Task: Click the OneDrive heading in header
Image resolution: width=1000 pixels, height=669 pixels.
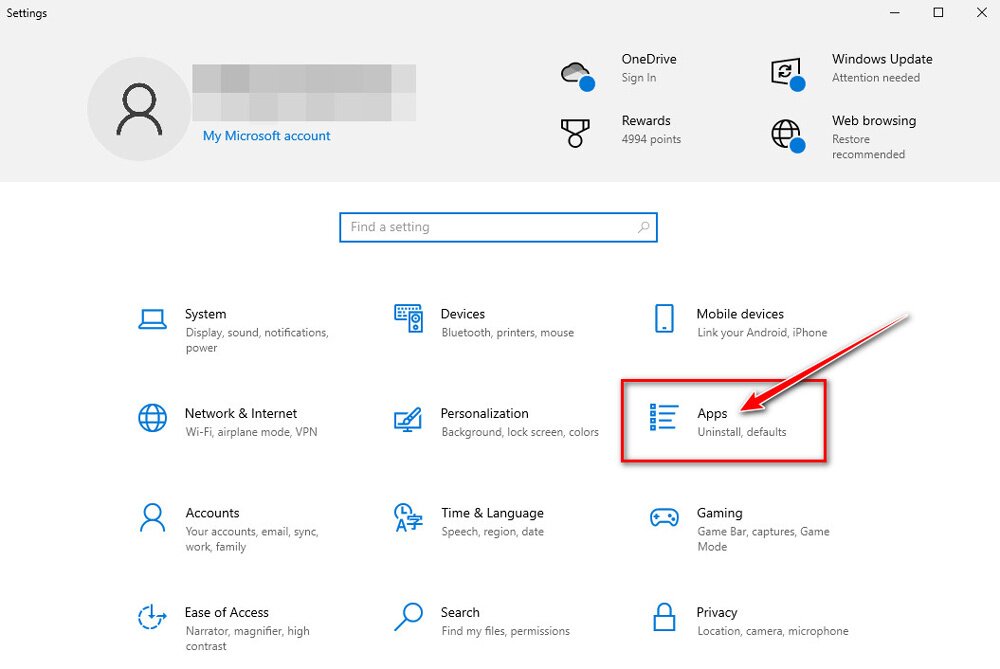Action: pyautogui.click(x=649, y=59)
